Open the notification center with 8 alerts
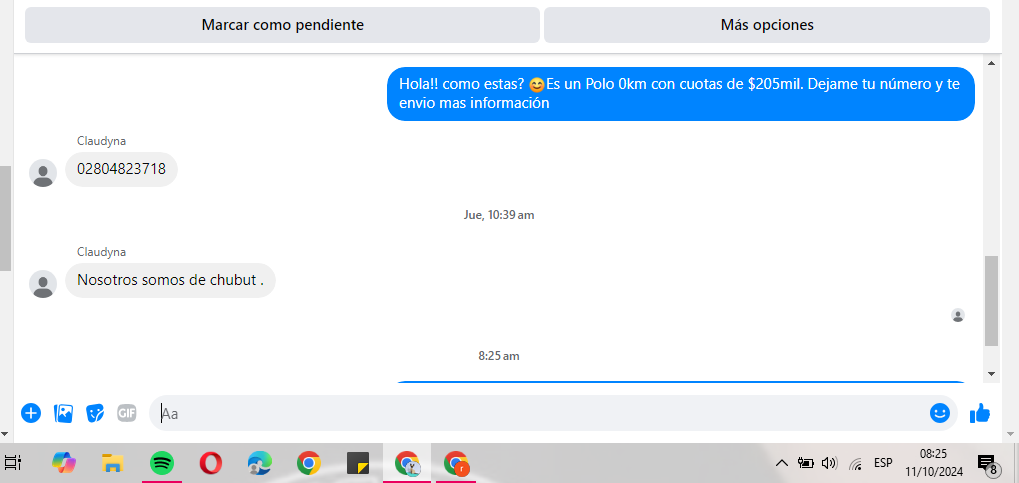The height and width of the screenshot is (483, 1019). (988, 464)
